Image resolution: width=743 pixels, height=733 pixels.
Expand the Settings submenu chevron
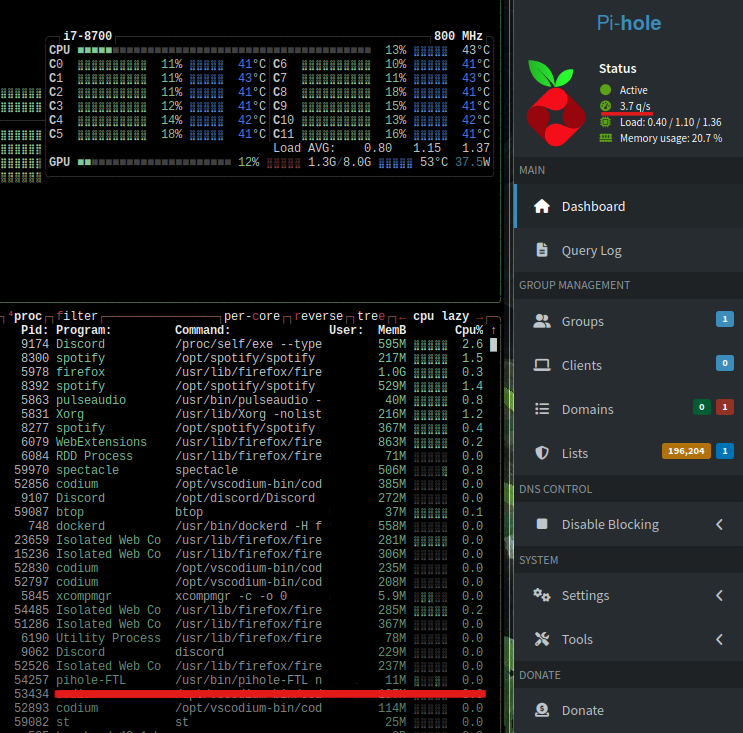719,595
